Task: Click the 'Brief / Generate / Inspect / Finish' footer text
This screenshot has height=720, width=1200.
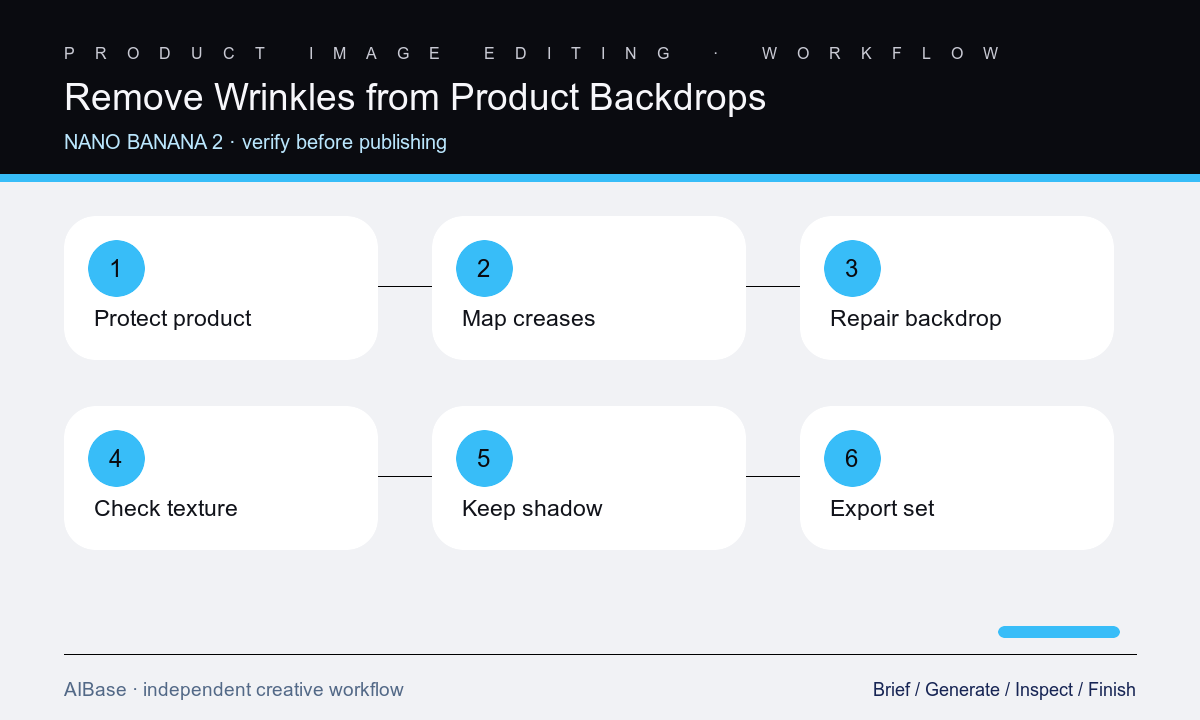Action: (x=1004, y=689)
